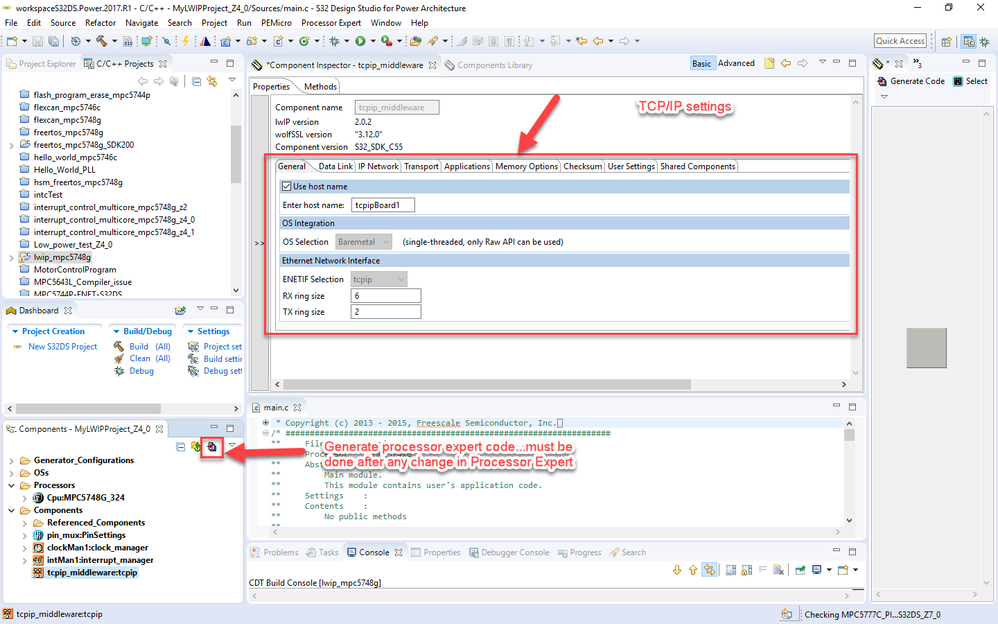Click the green Run play icon in the toolbar
This screenshot has height=624, width=998.
(x=360, y=41)
